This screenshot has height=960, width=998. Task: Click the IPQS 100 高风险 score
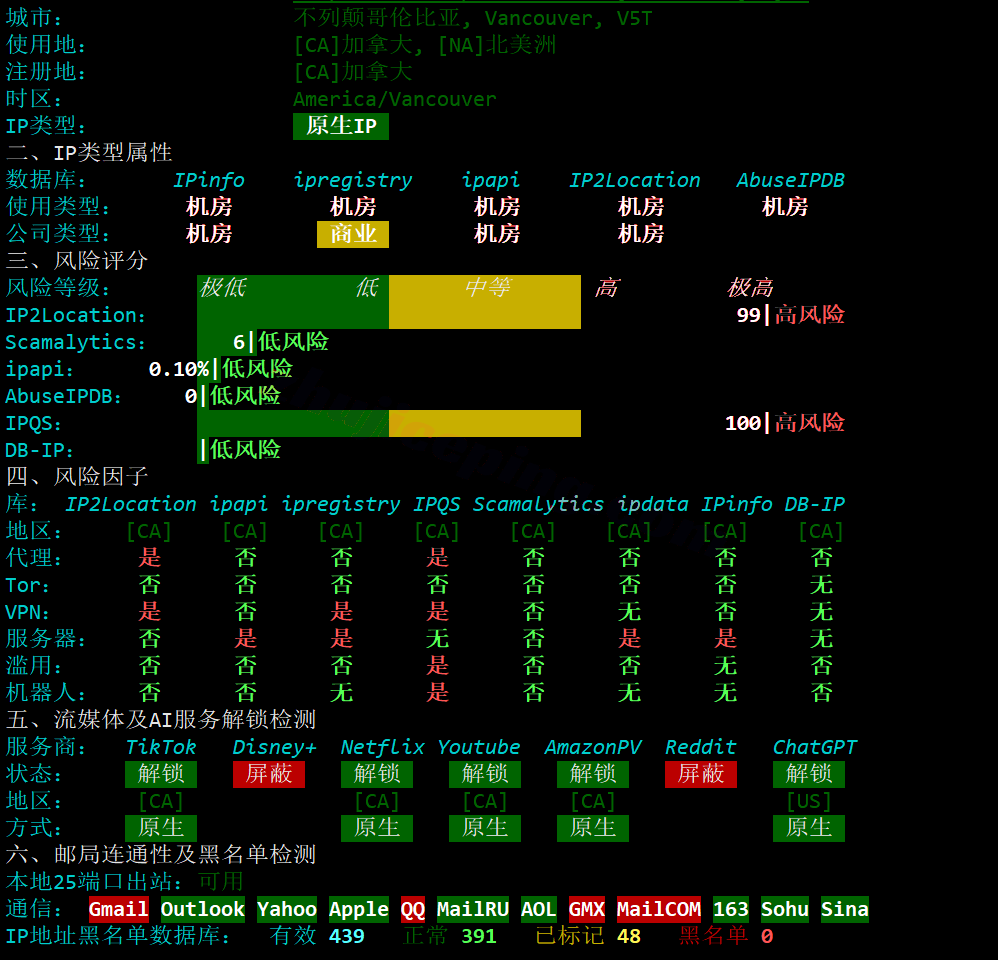(x=785, y=423)
